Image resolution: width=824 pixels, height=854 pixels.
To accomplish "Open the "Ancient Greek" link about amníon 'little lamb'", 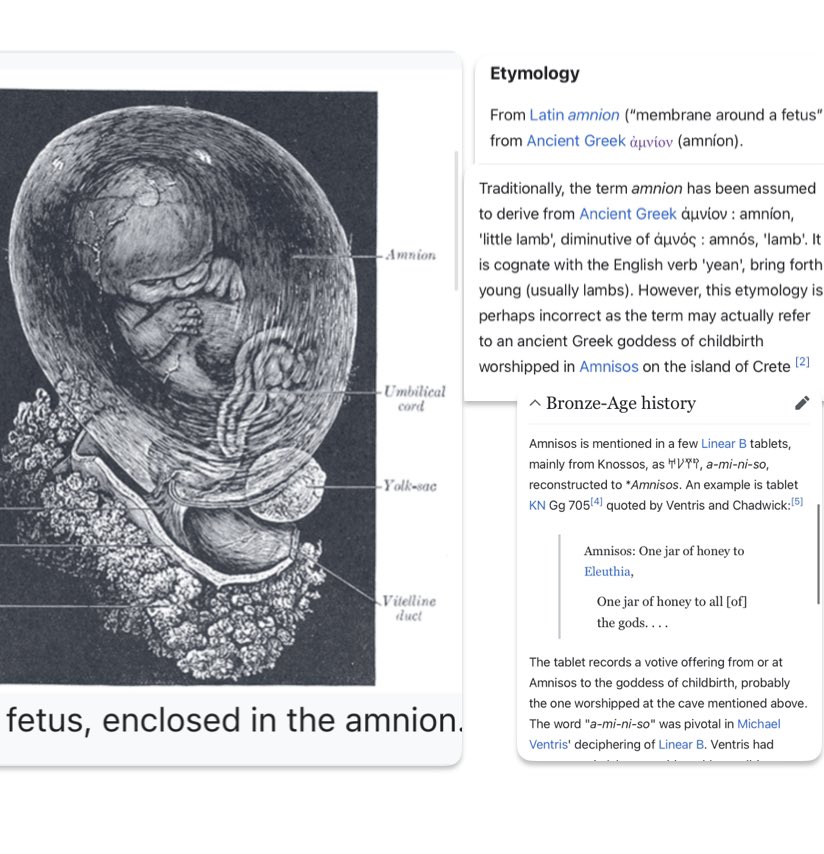I will click(628, 213).
